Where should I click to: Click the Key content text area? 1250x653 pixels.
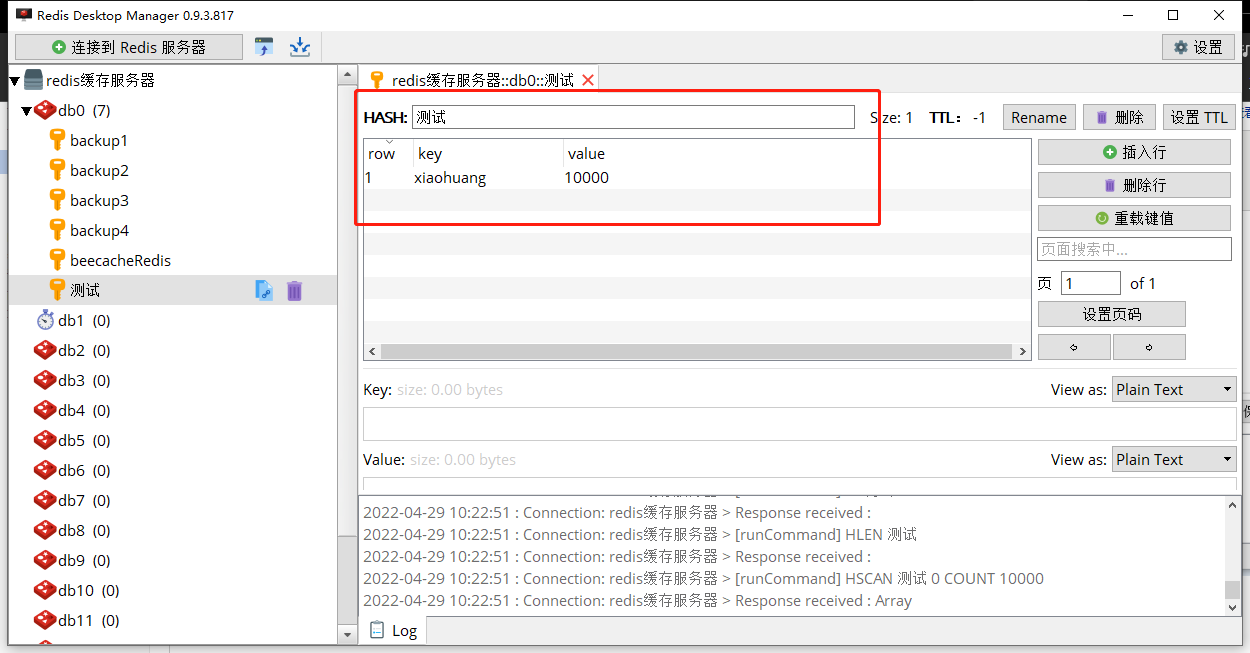pos(799,424)
